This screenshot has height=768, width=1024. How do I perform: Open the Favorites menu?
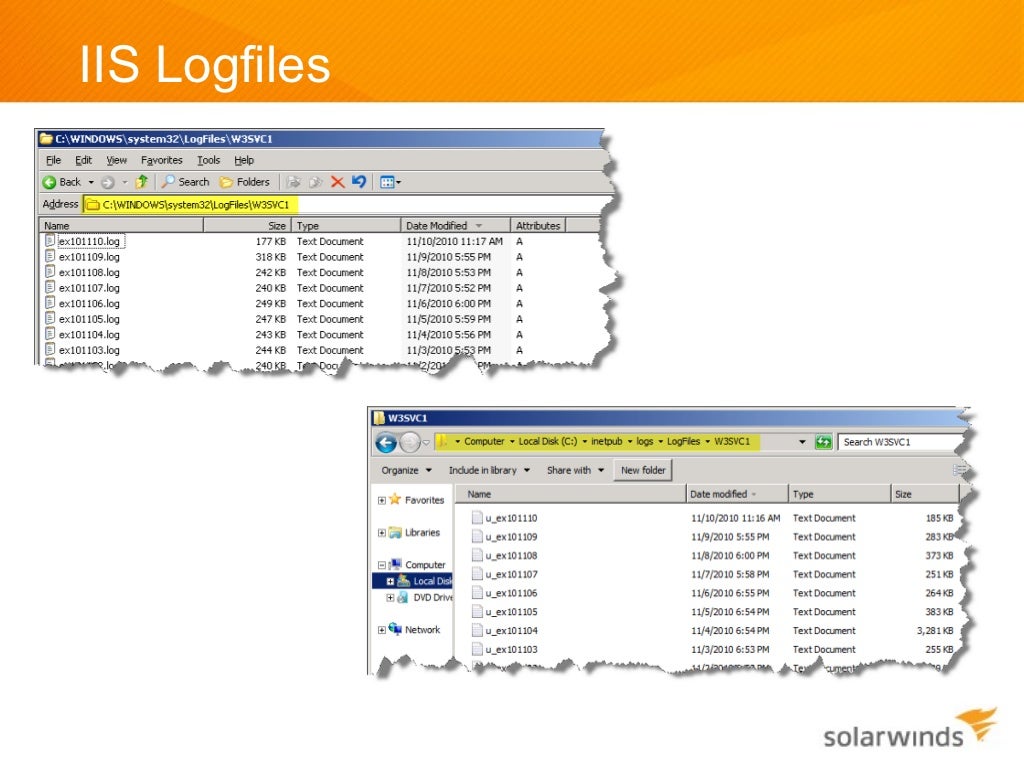coord(161,160)
